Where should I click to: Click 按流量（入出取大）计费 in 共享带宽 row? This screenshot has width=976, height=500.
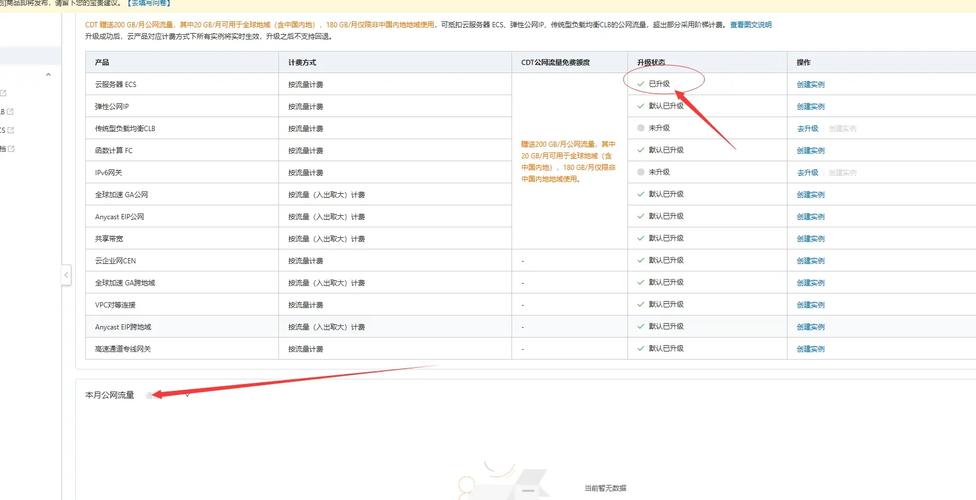click(326, 238)
